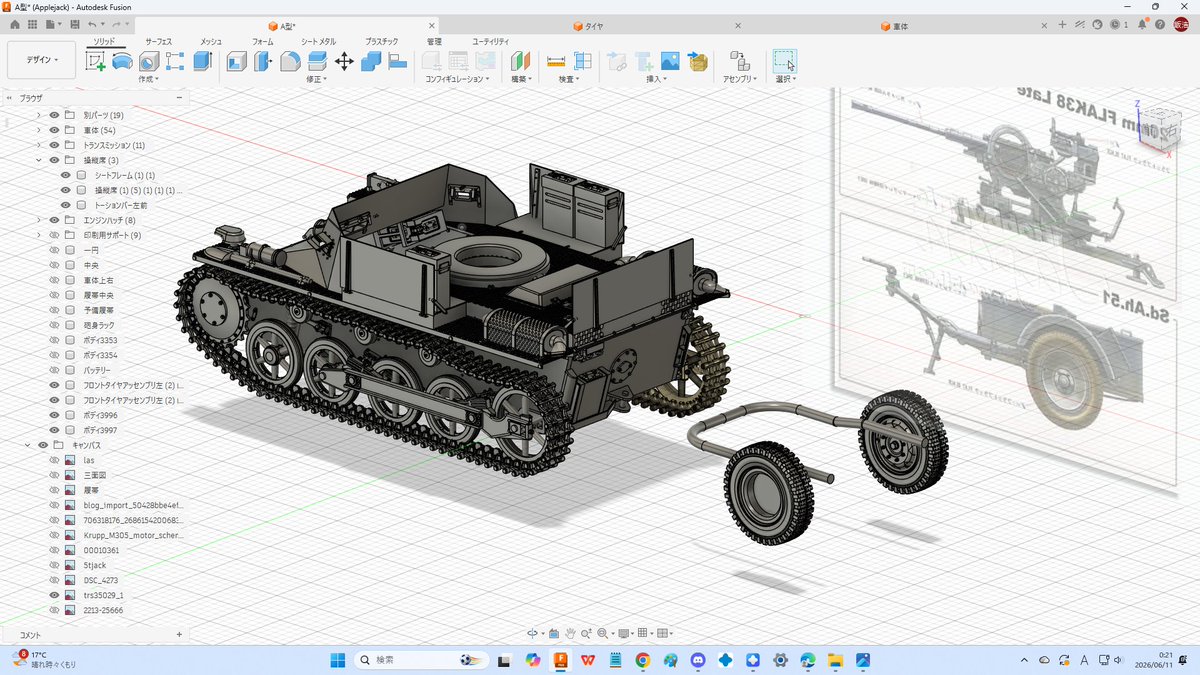This screenshot has width=1200, height=675.
Task: Open the デザイン workspace dropdown
Action: click(42, 60)
